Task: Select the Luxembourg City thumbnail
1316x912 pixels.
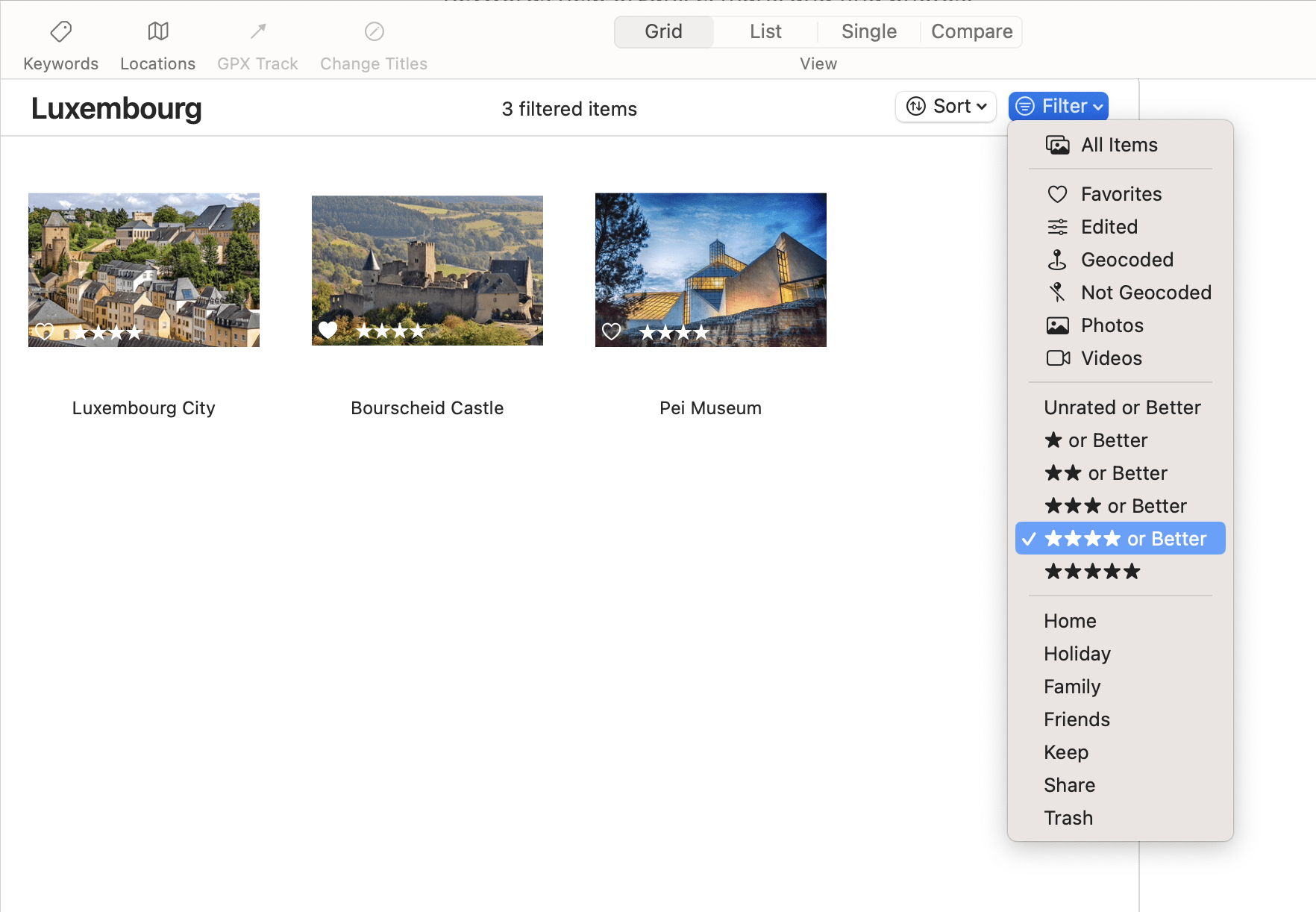Action: coord(144,270)
